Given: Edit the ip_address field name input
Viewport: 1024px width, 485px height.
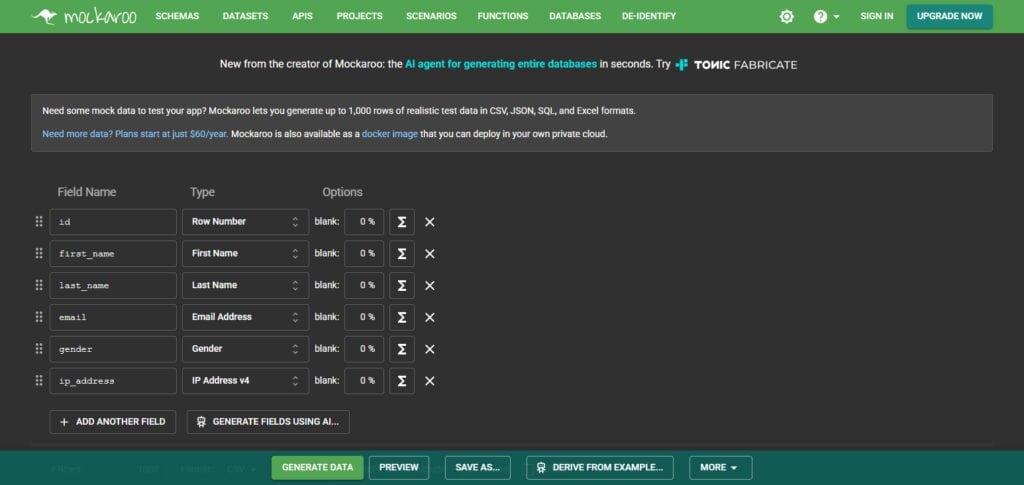Looking at the screenshot, I should 113,381.
